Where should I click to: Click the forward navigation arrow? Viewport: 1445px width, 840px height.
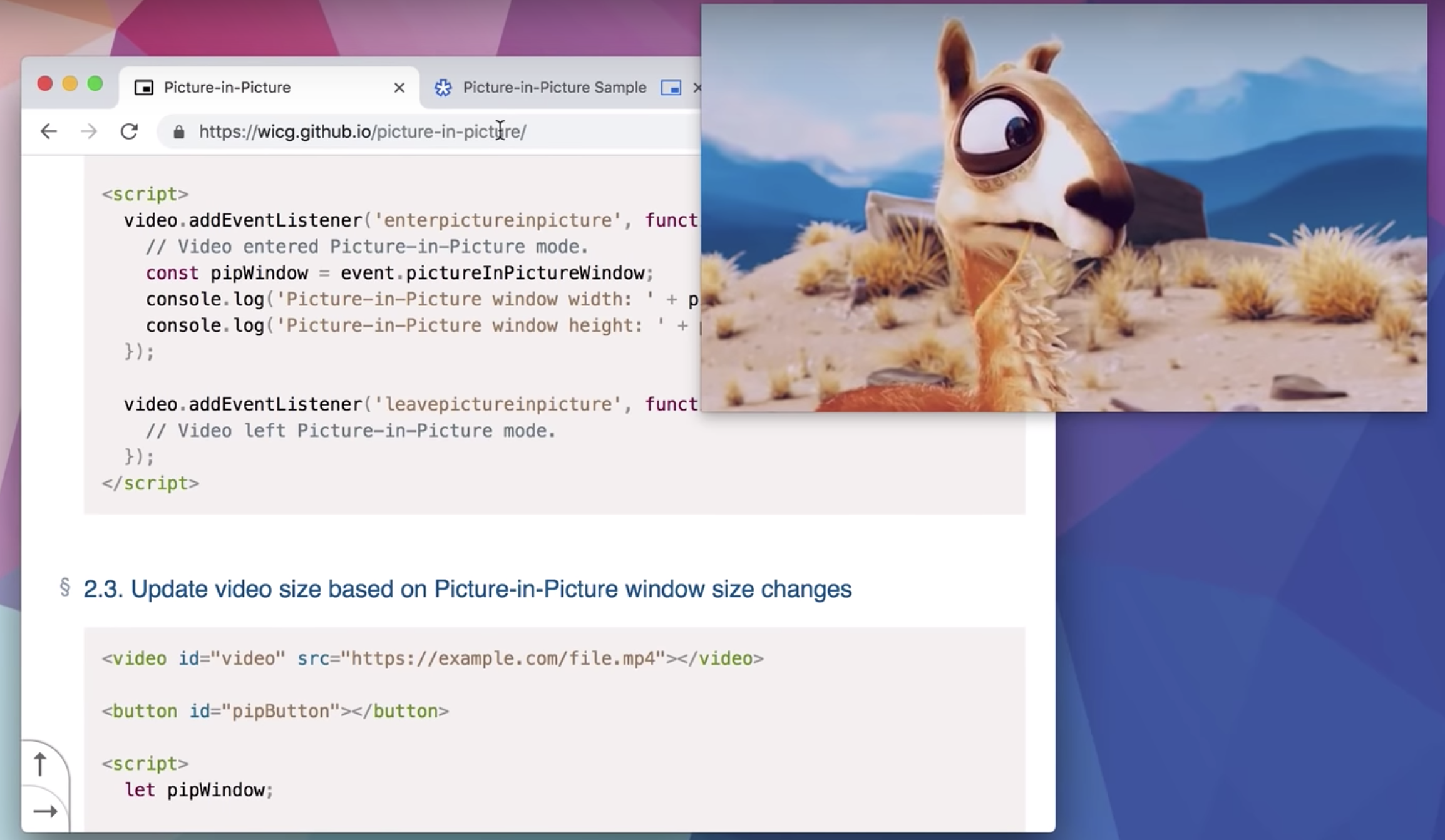89,131
